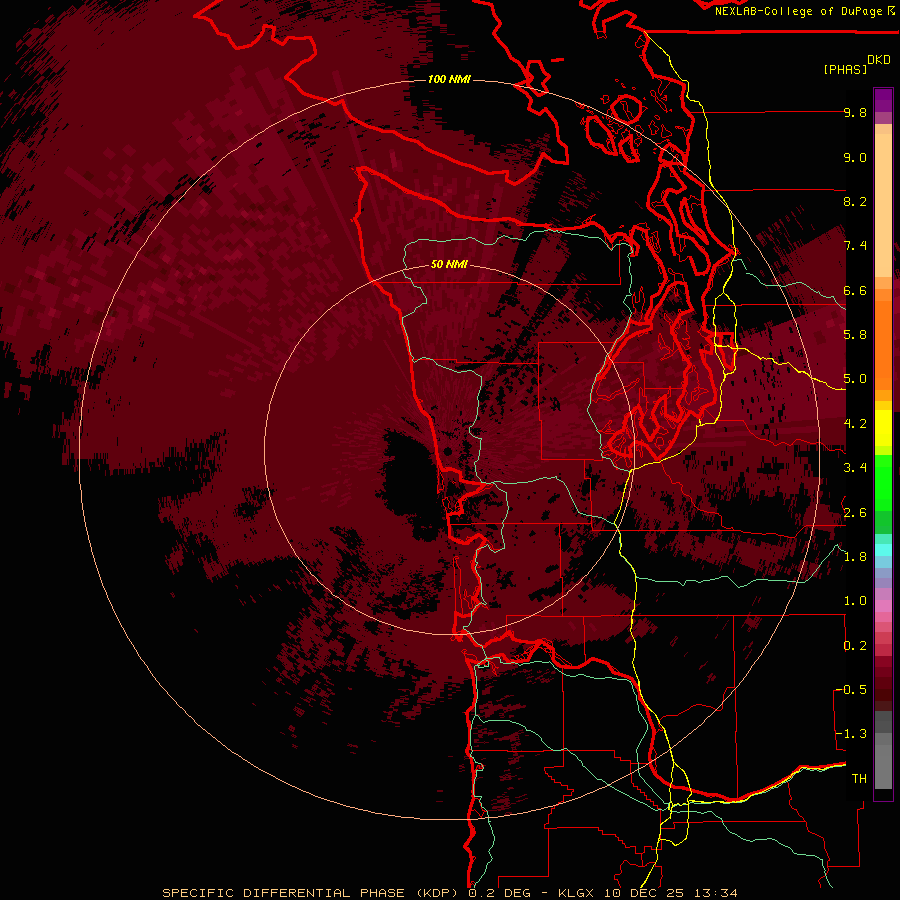This screenshot has width=900, height=900.
Task: Select the 7.4 scale value
Action: (855, 246)
